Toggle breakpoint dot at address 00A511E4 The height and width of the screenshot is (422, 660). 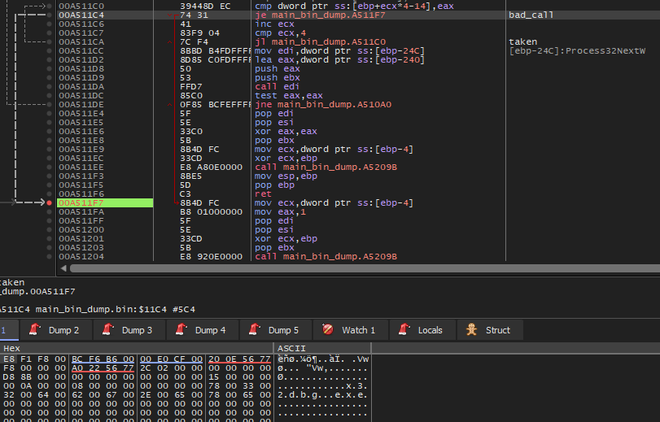coord(49,114)
